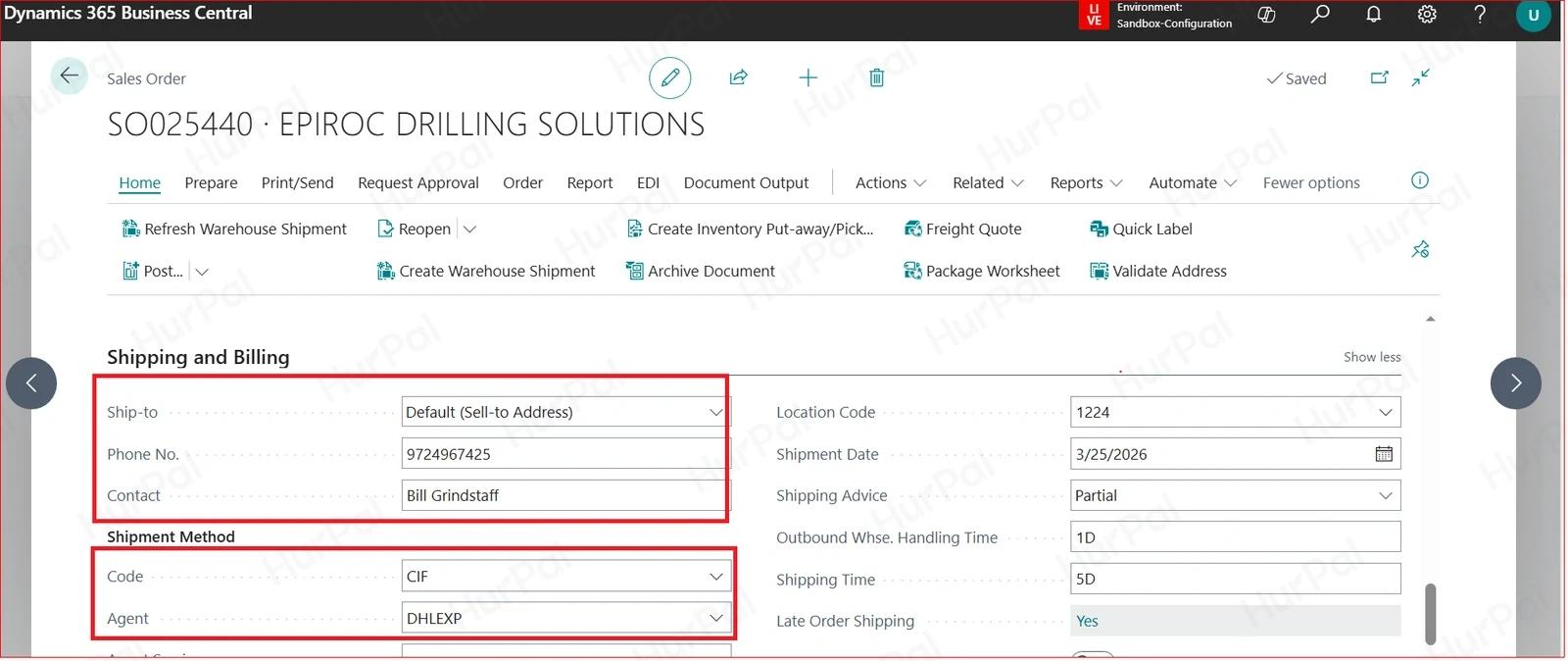Open help question mark
The width and height of the screenshot is (1568, 661).
tap(1480, 14)
